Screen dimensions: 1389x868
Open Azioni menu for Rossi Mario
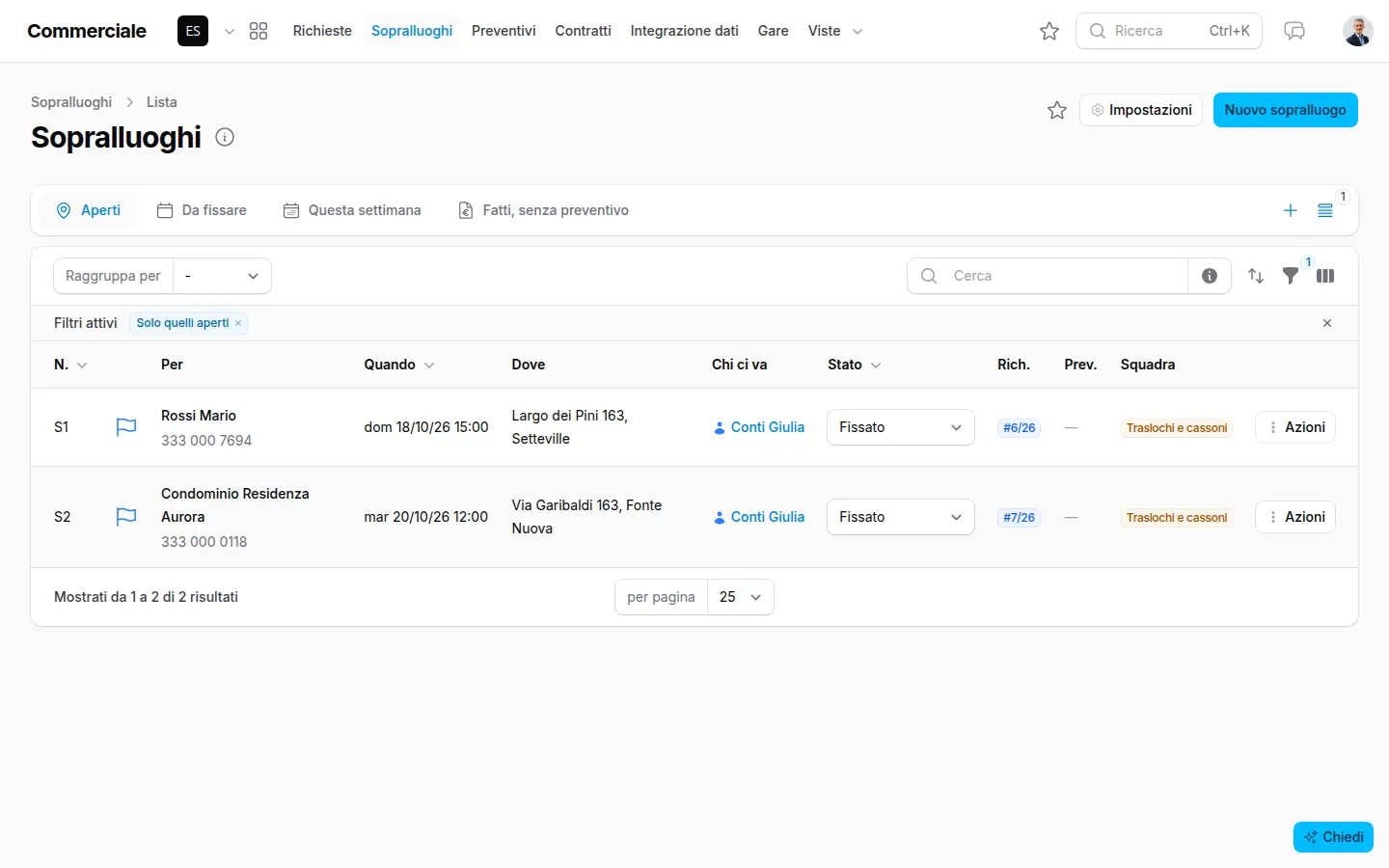[1295, 427]
